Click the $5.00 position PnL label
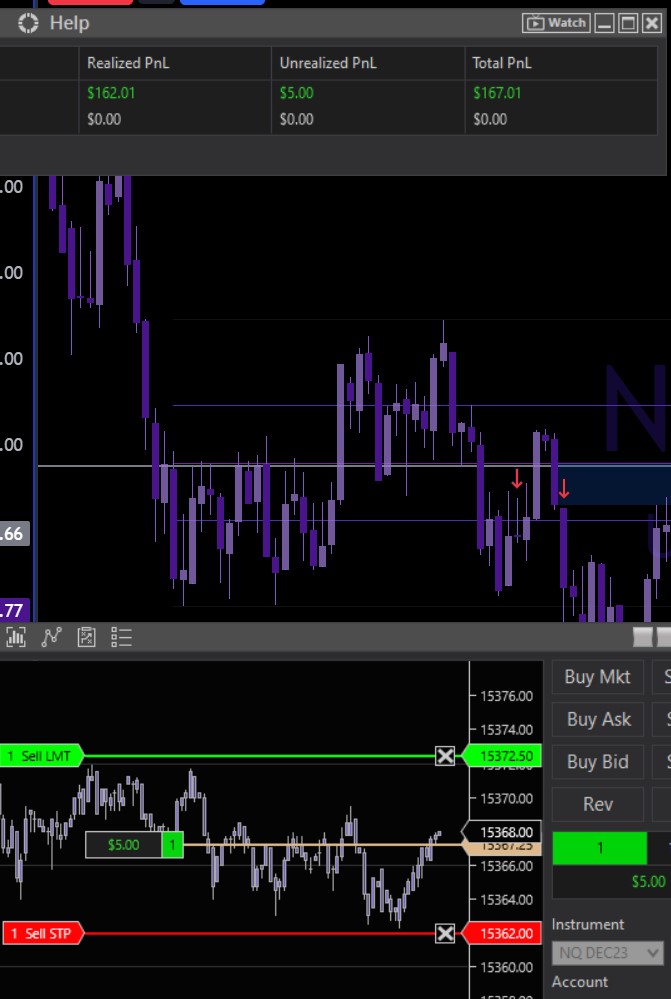 [124, 845]
